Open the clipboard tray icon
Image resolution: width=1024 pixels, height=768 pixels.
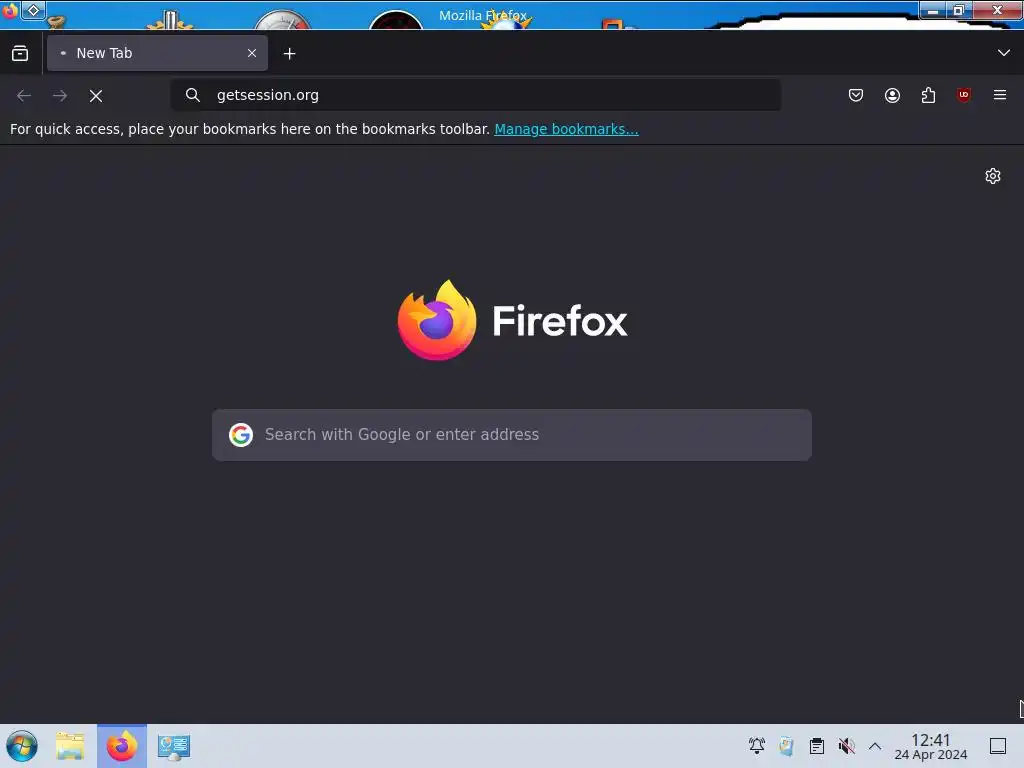[x=816, y=746]
